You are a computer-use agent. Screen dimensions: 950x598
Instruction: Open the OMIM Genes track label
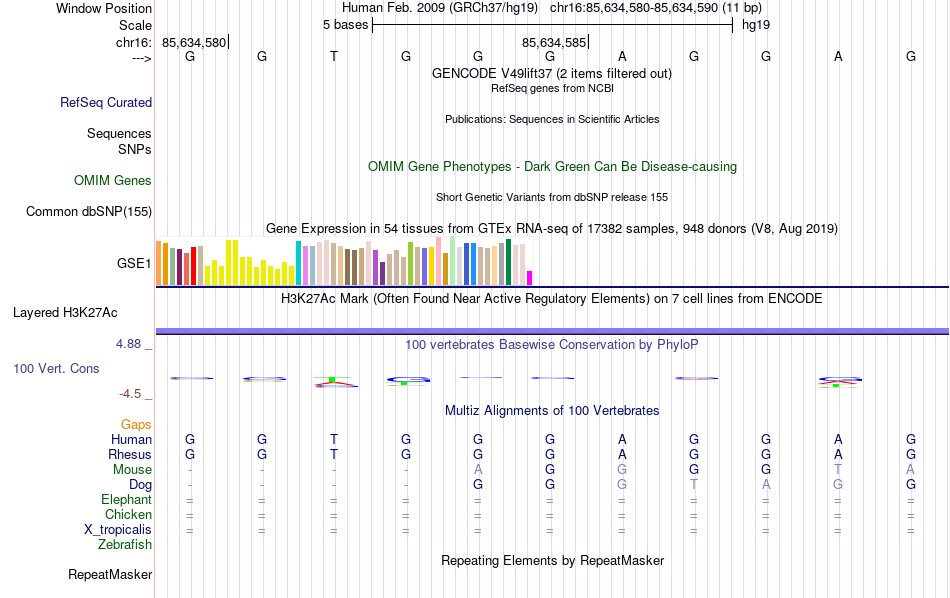113,181
